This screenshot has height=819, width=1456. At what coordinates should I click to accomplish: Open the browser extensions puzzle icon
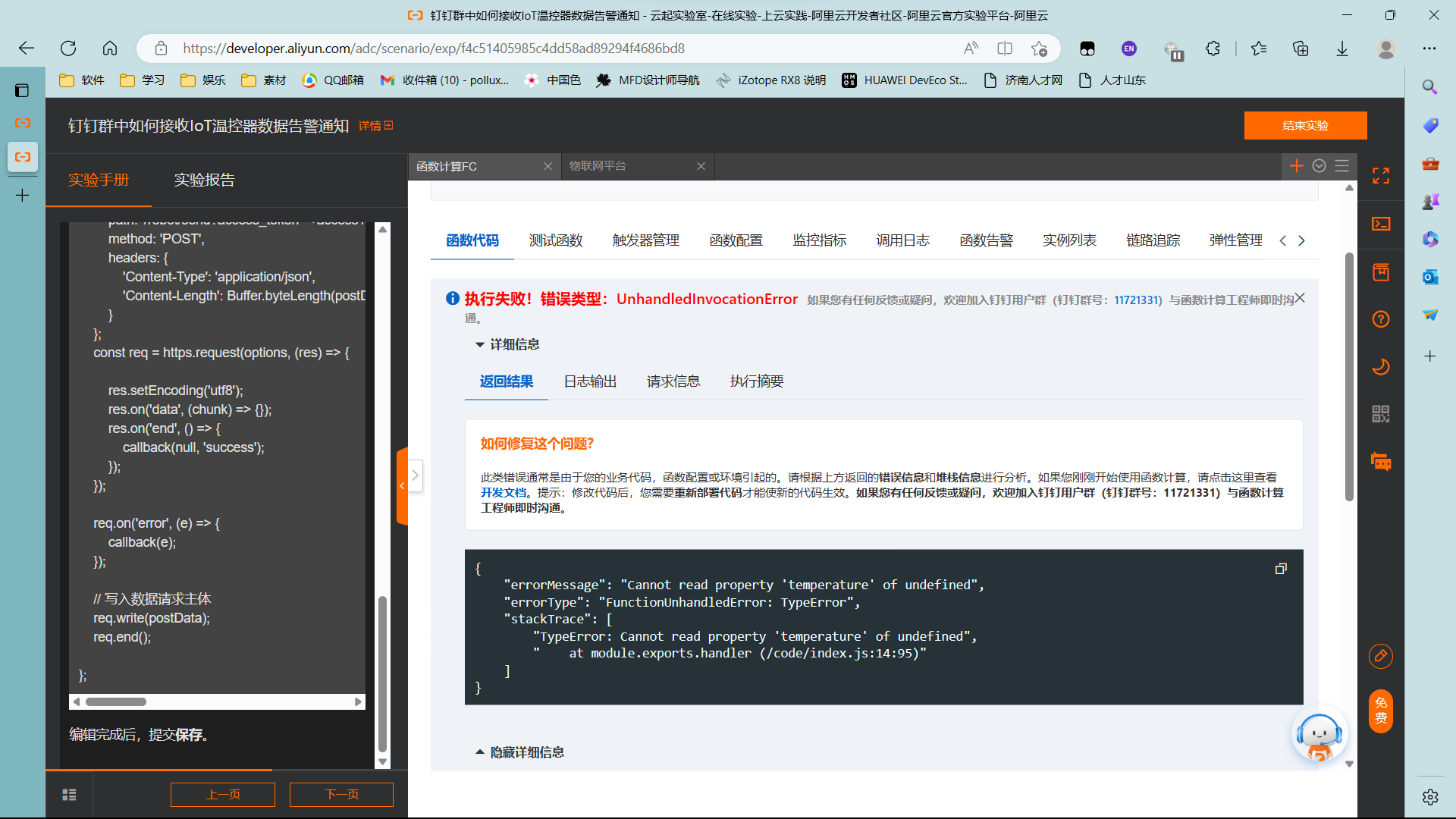tap(1213, 49)
